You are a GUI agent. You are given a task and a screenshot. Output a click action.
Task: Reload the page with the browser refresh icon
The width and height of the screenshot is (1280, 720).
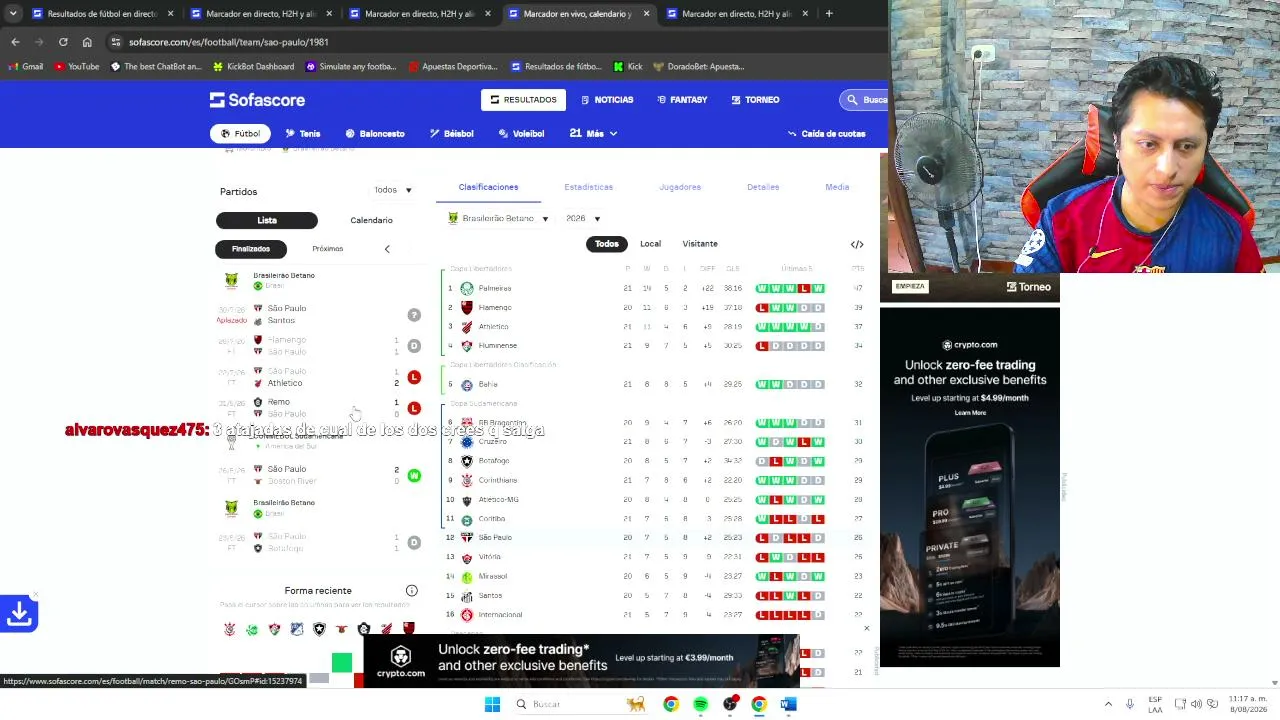tap(63, 42)
